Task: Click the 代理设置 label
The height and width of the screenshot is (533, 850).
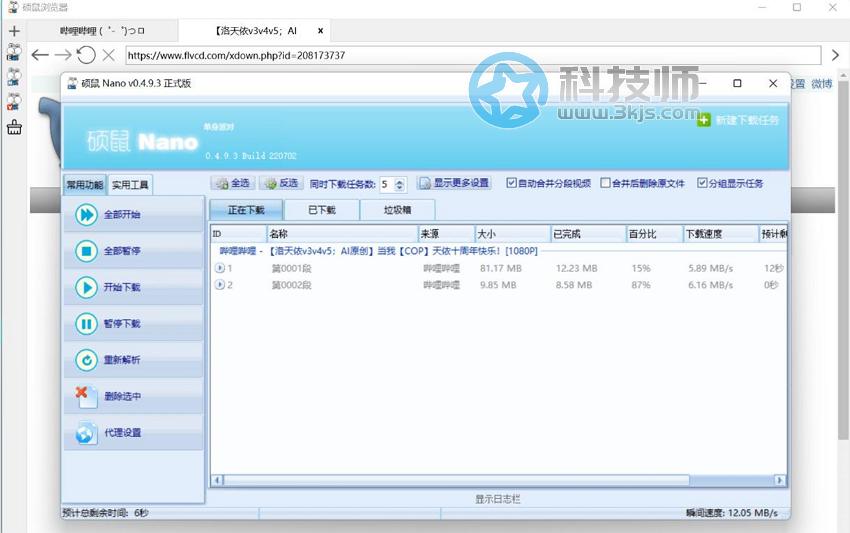Action: point(123,433)
